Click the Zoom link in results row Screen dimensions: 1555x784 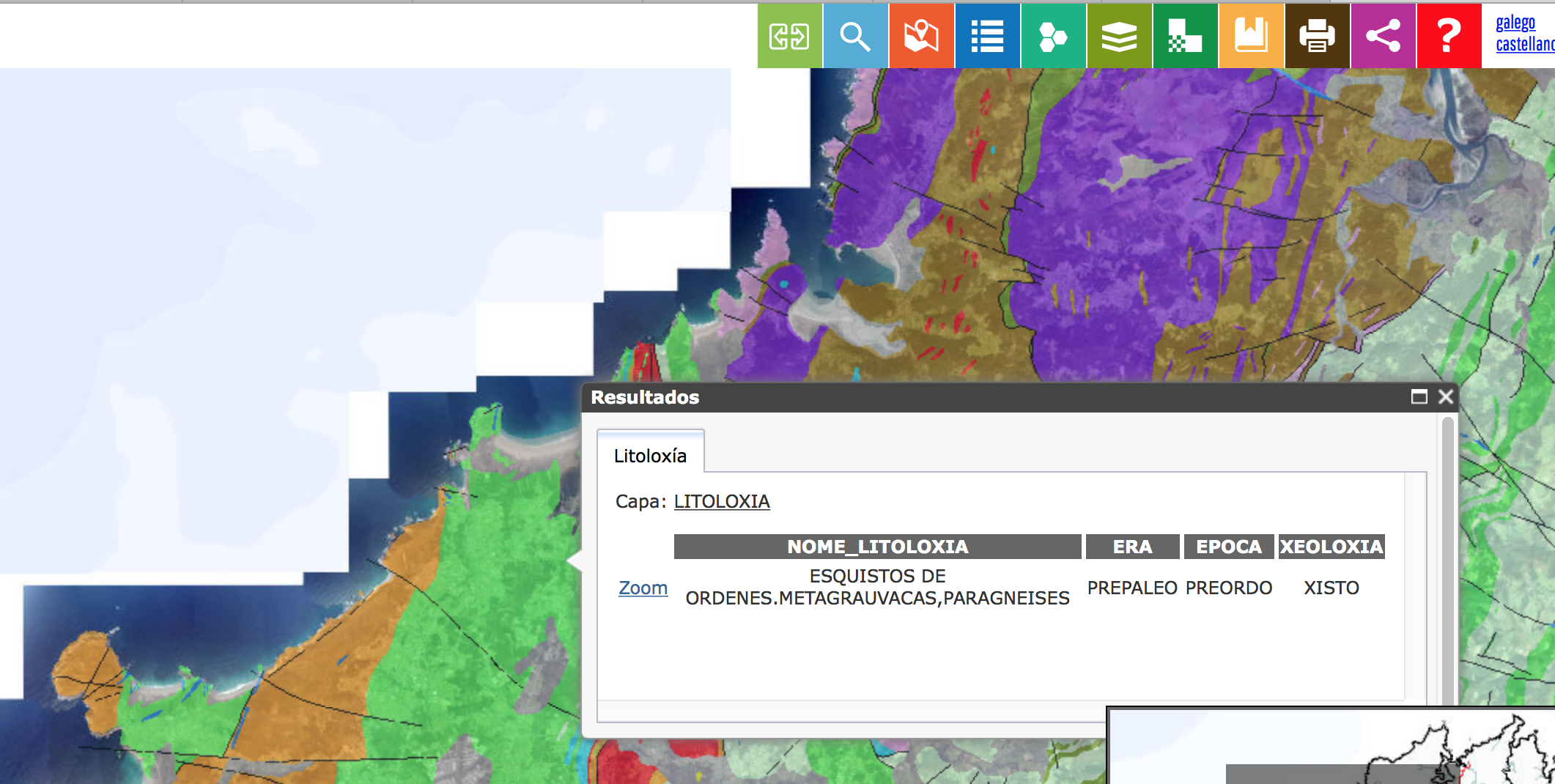point(643,588)
